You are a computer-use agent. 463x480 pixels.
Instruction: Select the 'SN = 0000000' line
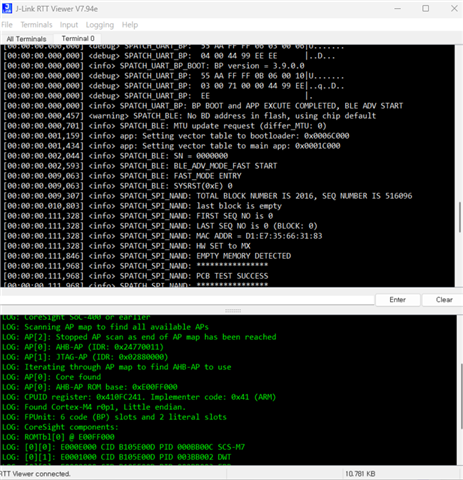(116, 156)
